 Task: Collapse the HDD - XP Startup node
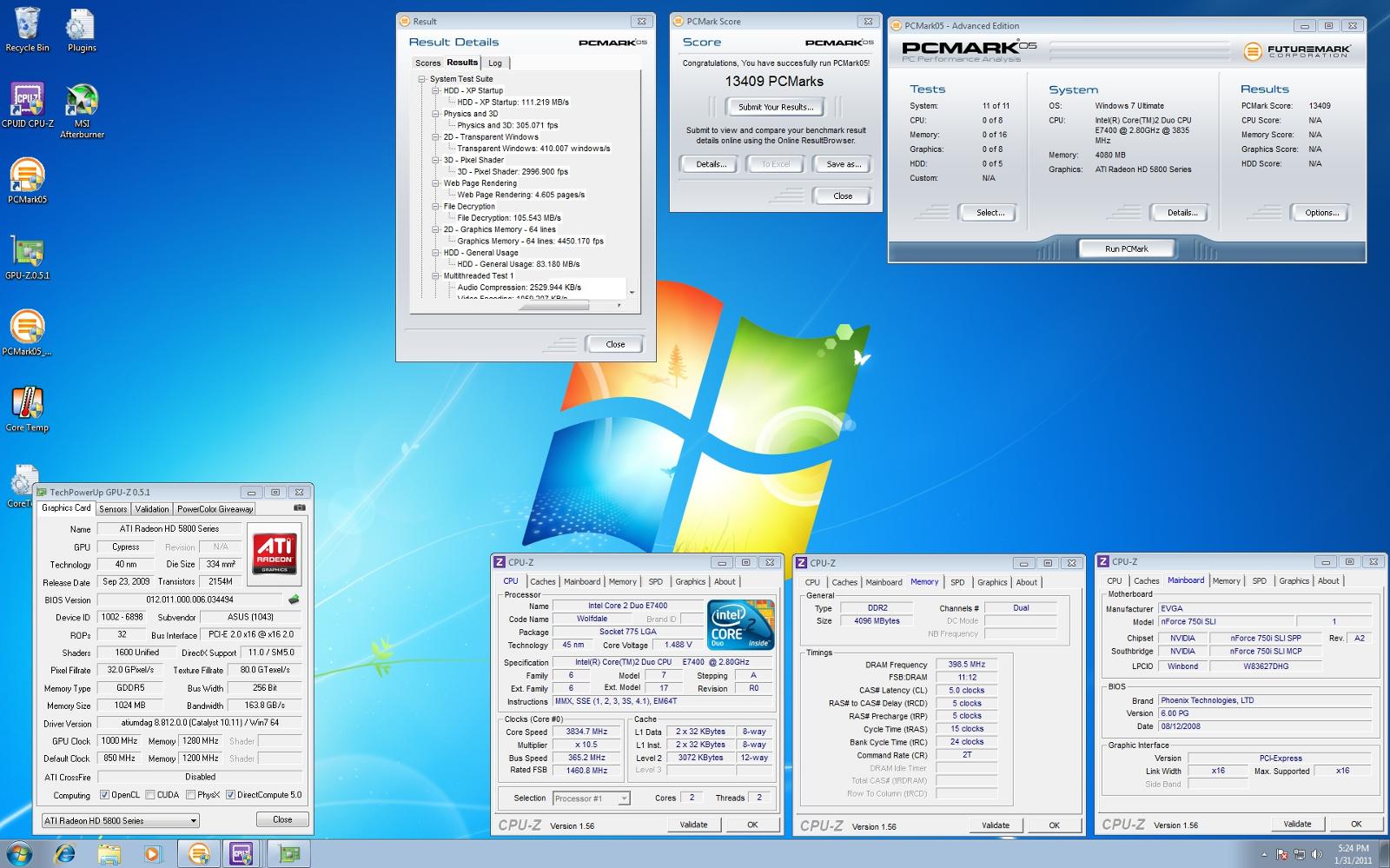[436, 90]
